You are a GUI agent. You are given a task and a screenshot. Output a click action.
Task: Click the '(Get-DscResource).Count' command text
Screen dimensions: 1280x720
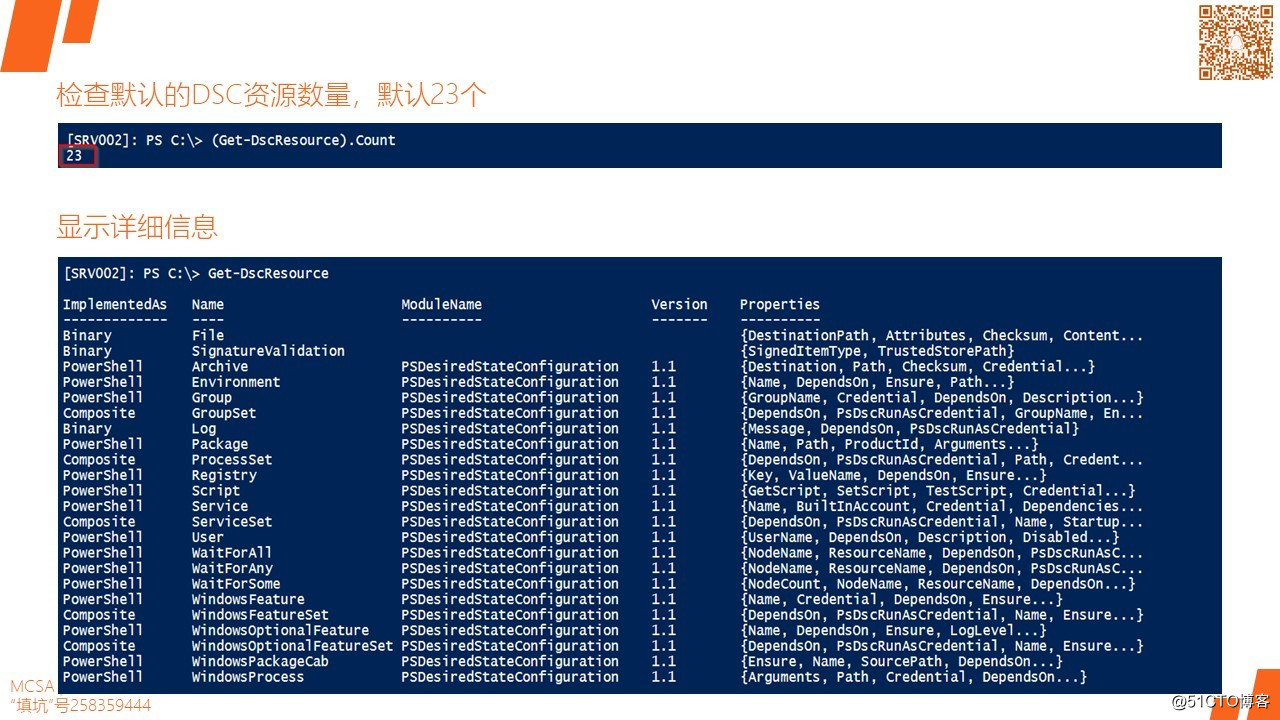click(303, 140)
